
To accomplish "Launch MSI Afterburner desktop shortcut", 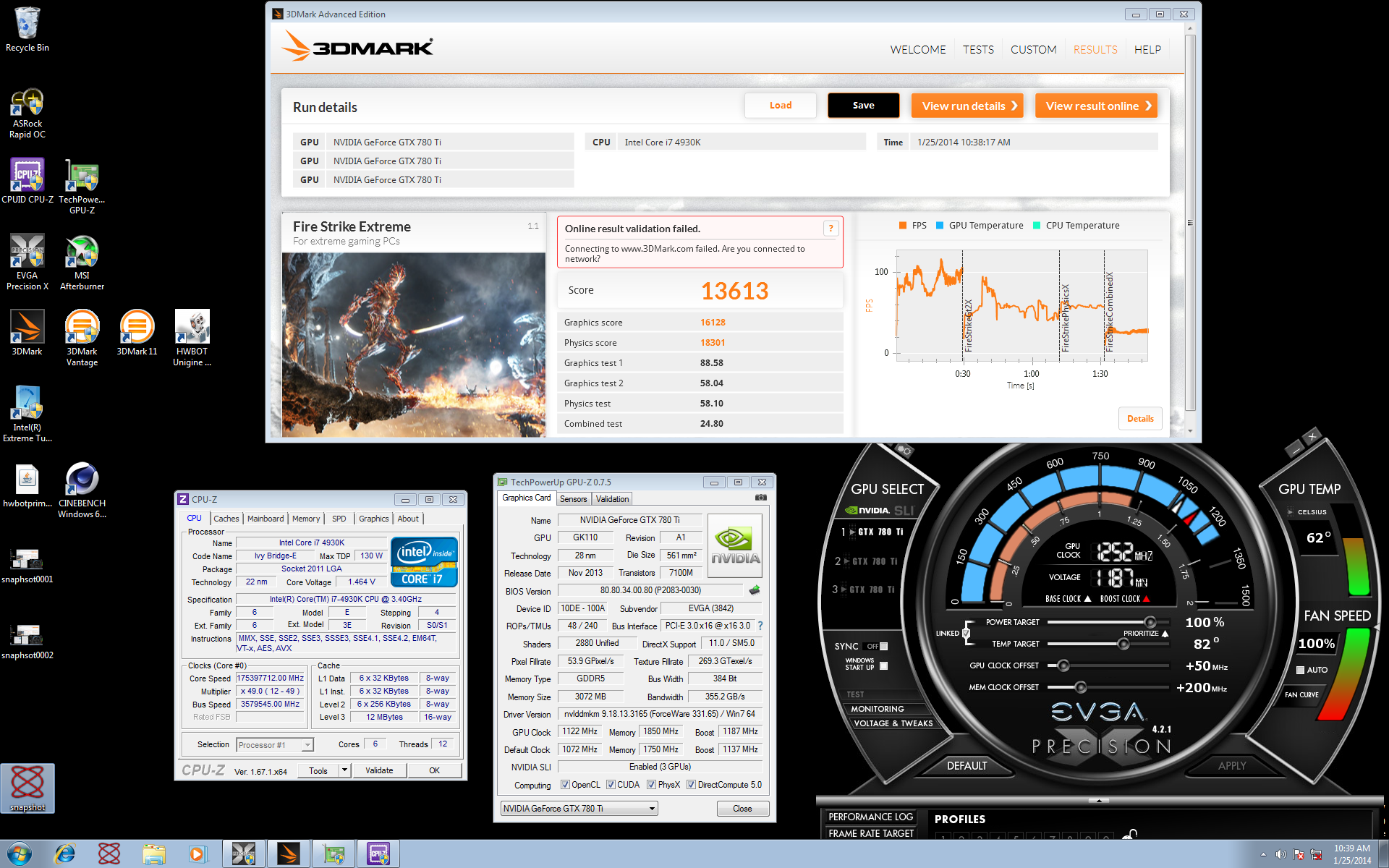I will tap(82, 262).
